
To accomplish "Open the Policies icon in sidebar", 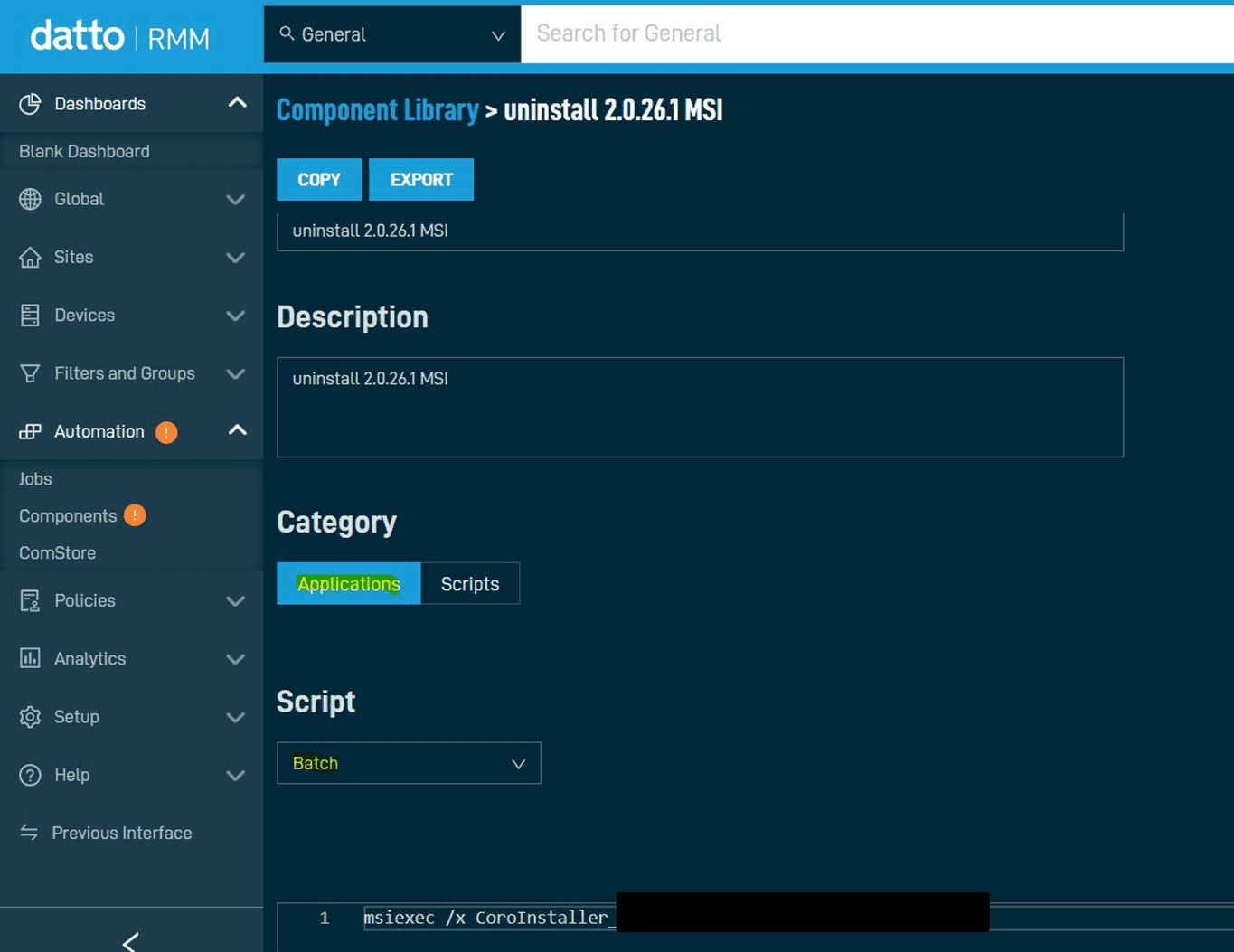I will [30, 600].
